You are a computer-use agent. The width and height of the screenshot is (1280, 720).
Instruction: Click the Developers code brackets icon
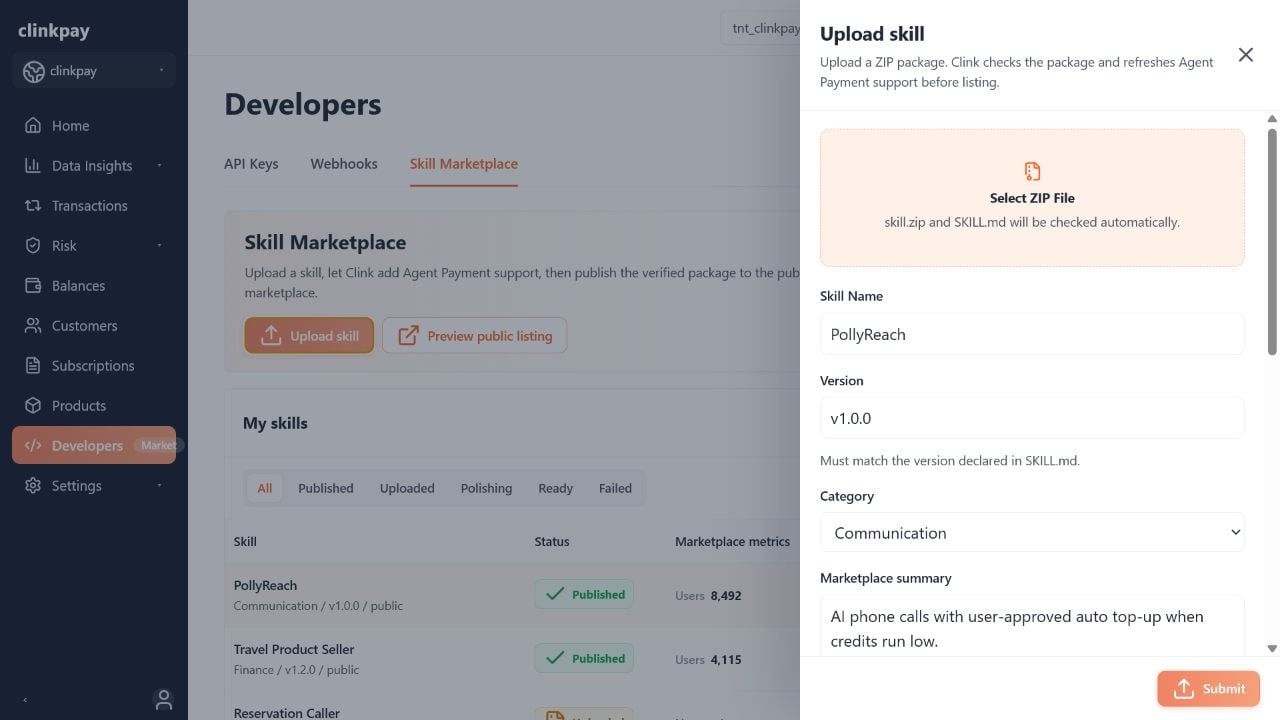click(33, 446)
